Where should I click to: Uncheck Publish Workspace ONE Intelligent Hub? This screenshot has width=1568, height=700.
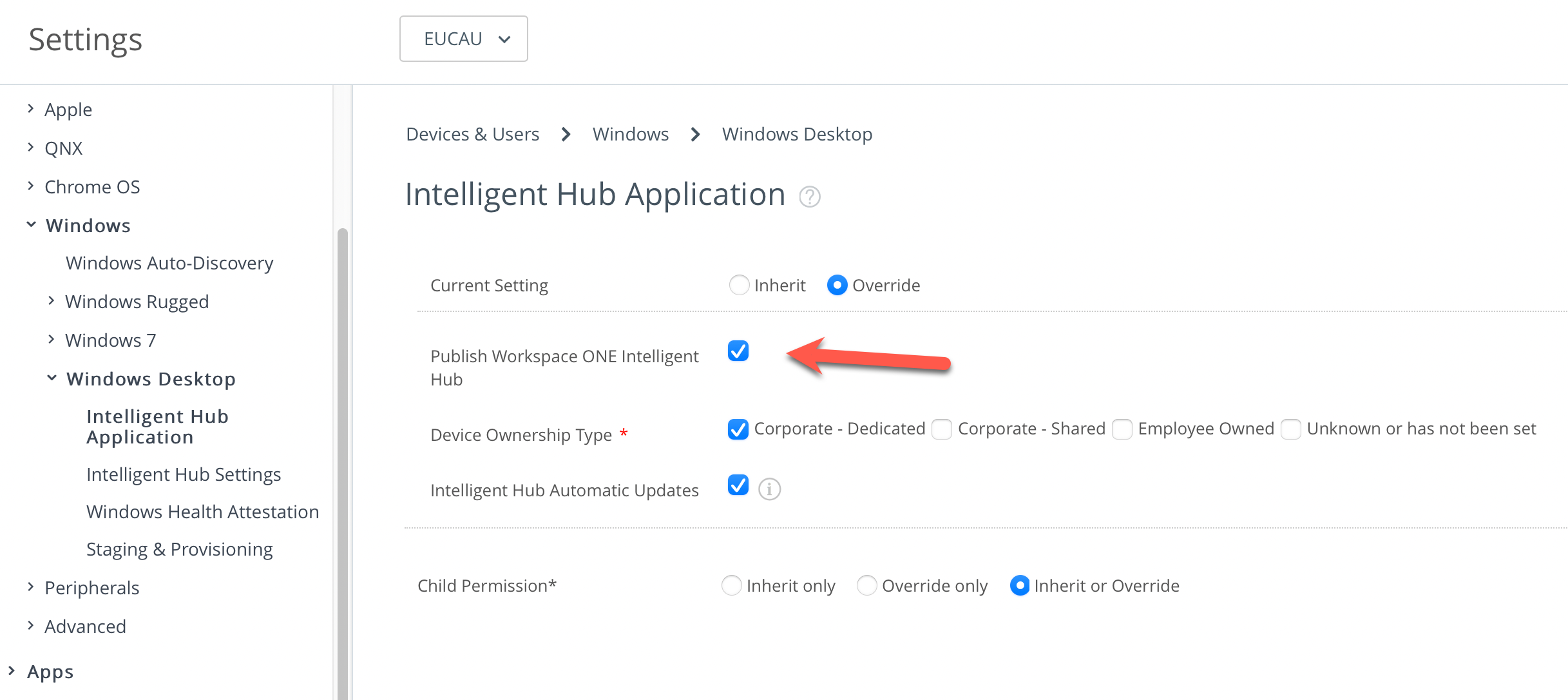(738, 351)
